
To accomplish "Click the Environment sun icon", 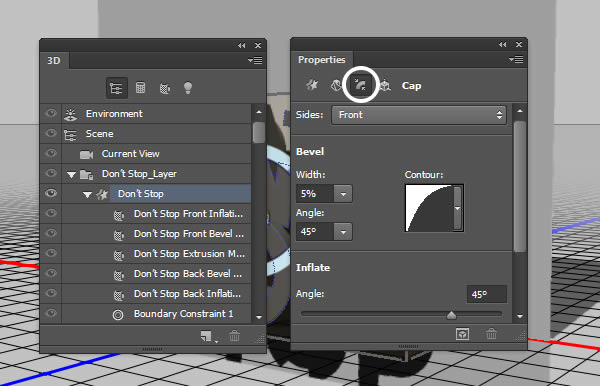I will tap(71, 114).
